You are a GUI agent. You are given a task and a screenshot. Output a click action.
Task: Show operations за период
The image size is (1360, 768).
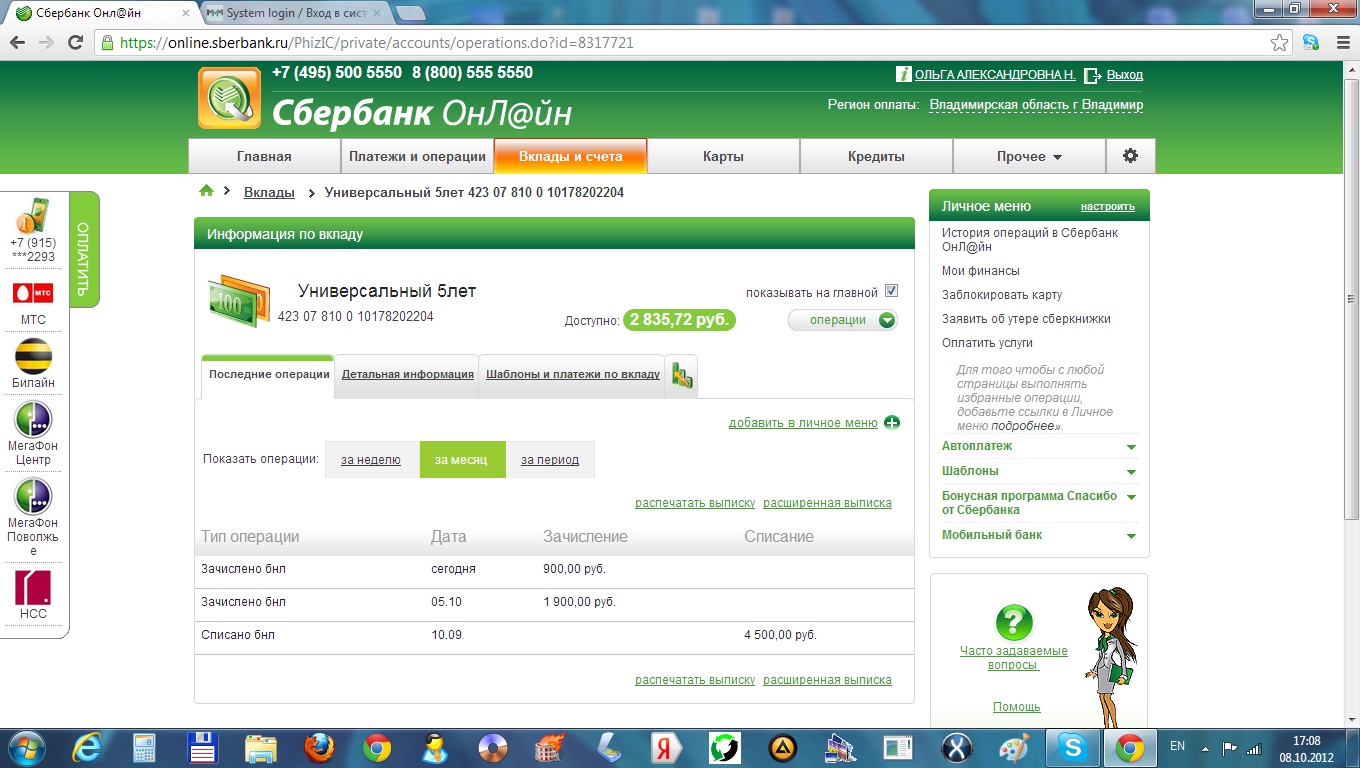(550, 460)
